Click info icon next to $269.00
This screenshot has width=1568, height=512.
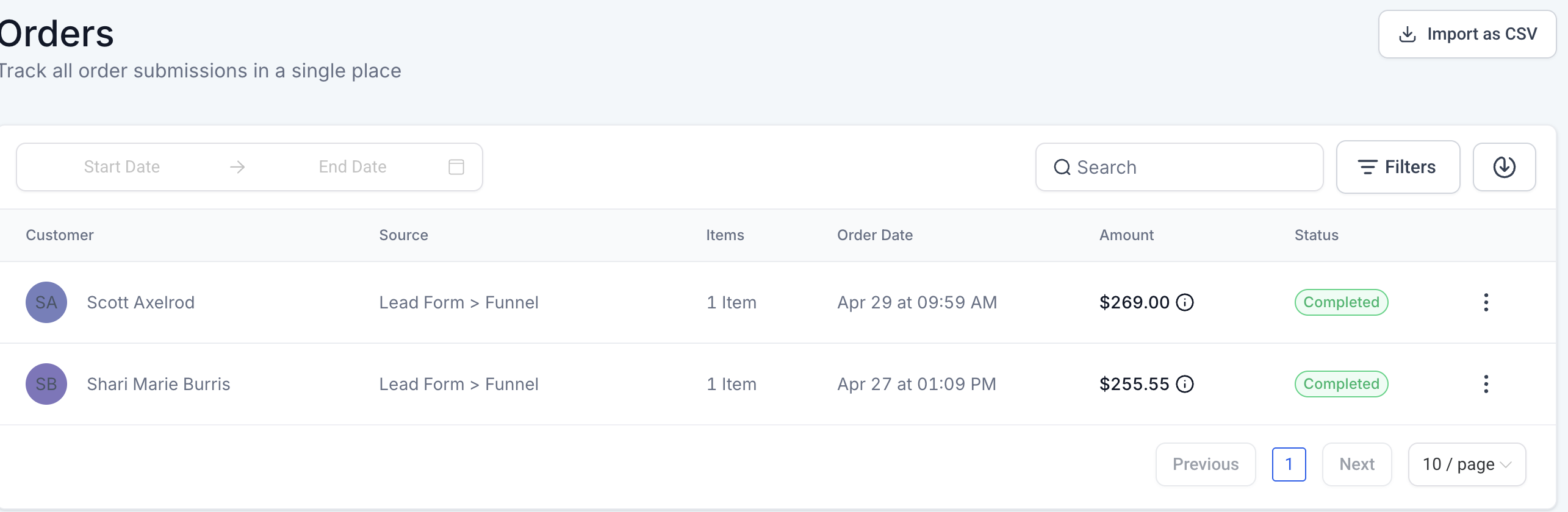(1185, 302)
